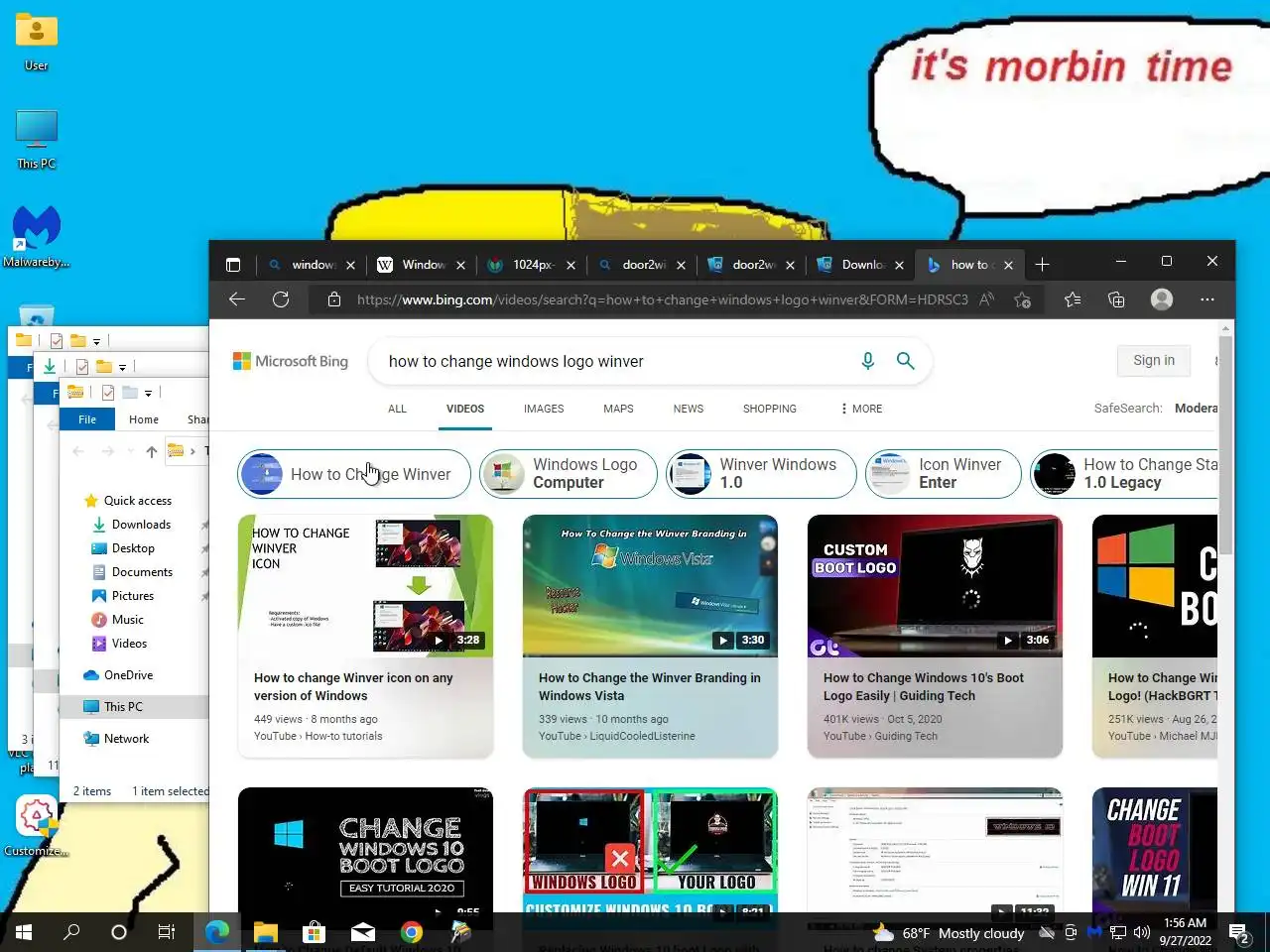Open the Collections icon in Edge
The image size is (1270, 952).
tap(1116, 299)
